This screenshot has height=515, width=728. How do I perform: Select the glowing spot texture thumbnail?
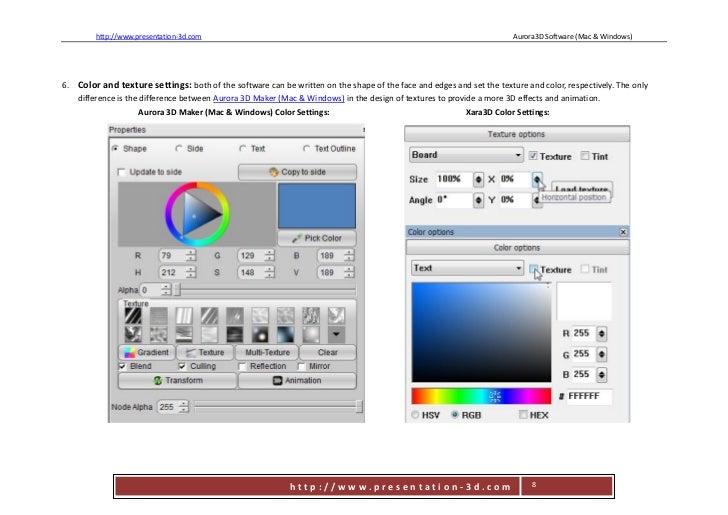[x=260, y=334]
